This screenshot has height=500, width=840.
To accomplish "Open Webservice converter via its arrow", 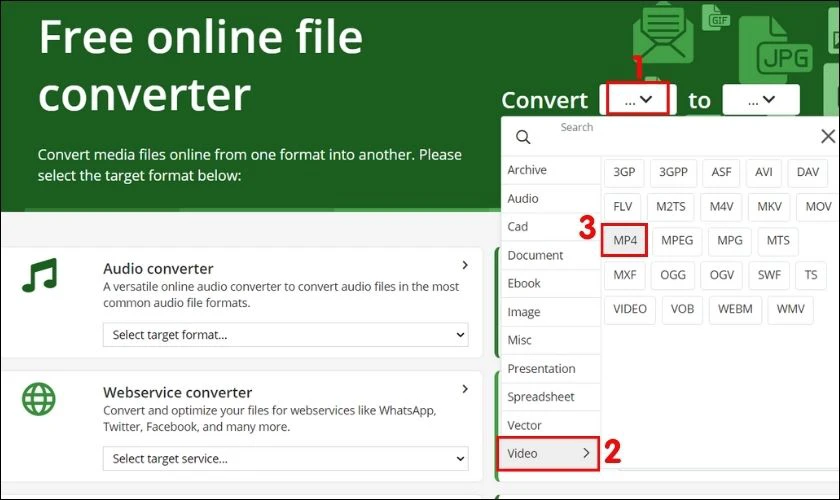I will tap(464, 389).
